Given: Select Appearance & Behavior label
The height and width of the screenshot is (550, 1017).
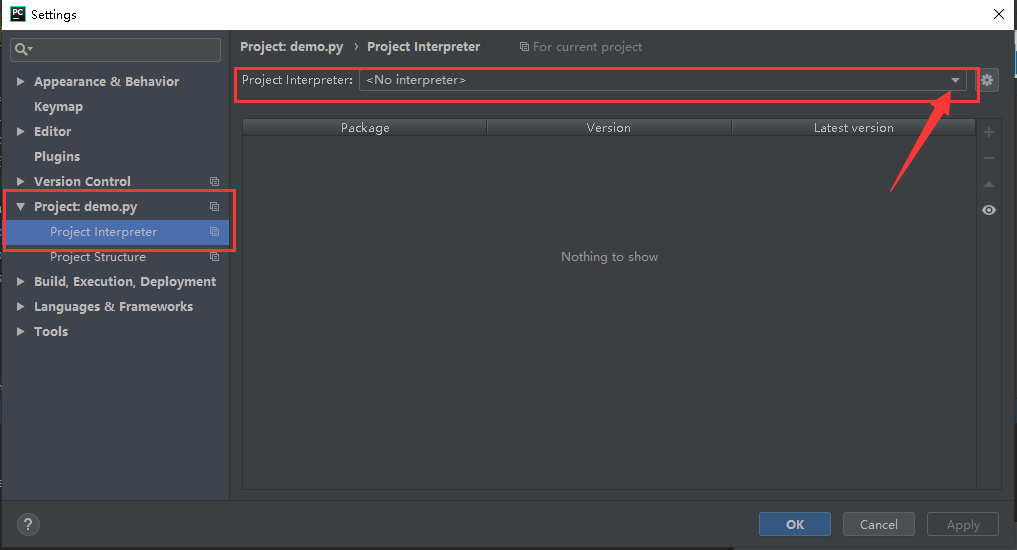Looking at the screenshot, I should coord(106,82).
